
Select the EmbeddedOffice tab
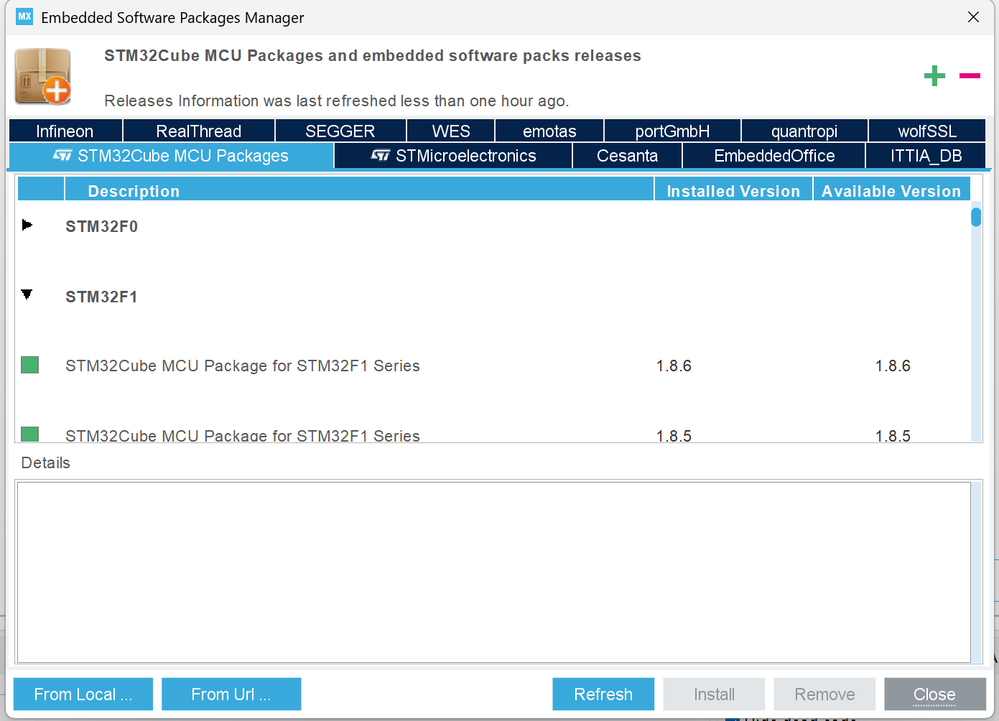773,156
